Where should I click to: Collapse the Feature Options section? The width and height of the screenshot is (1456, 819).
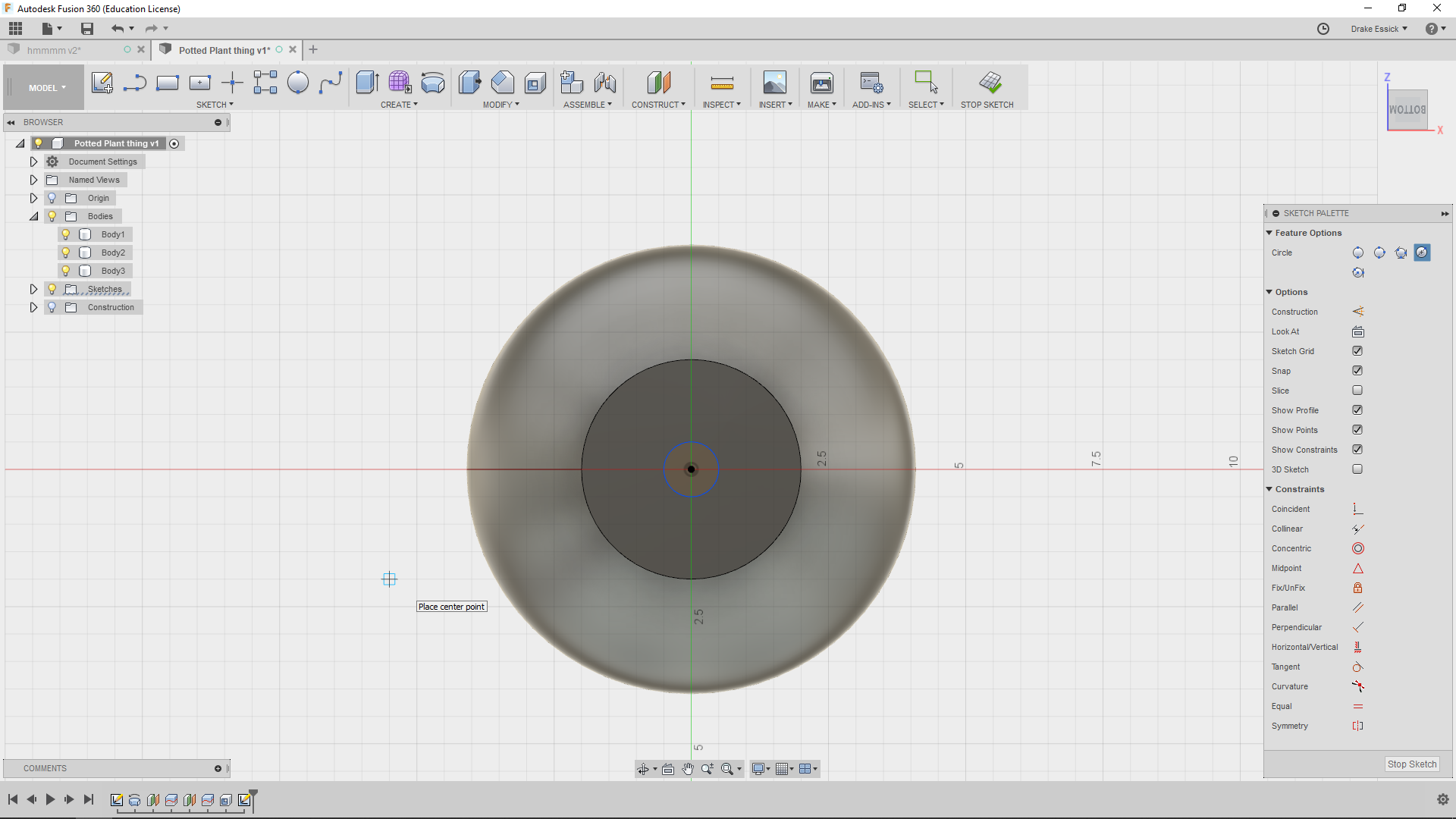pos(1269,233)
